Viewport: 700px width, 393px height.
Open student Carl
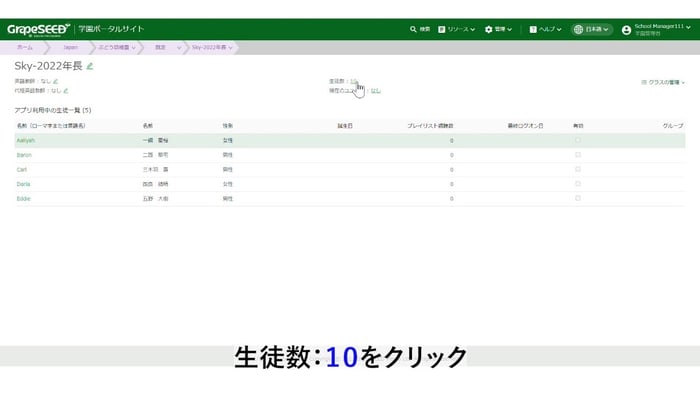[22, 170]
